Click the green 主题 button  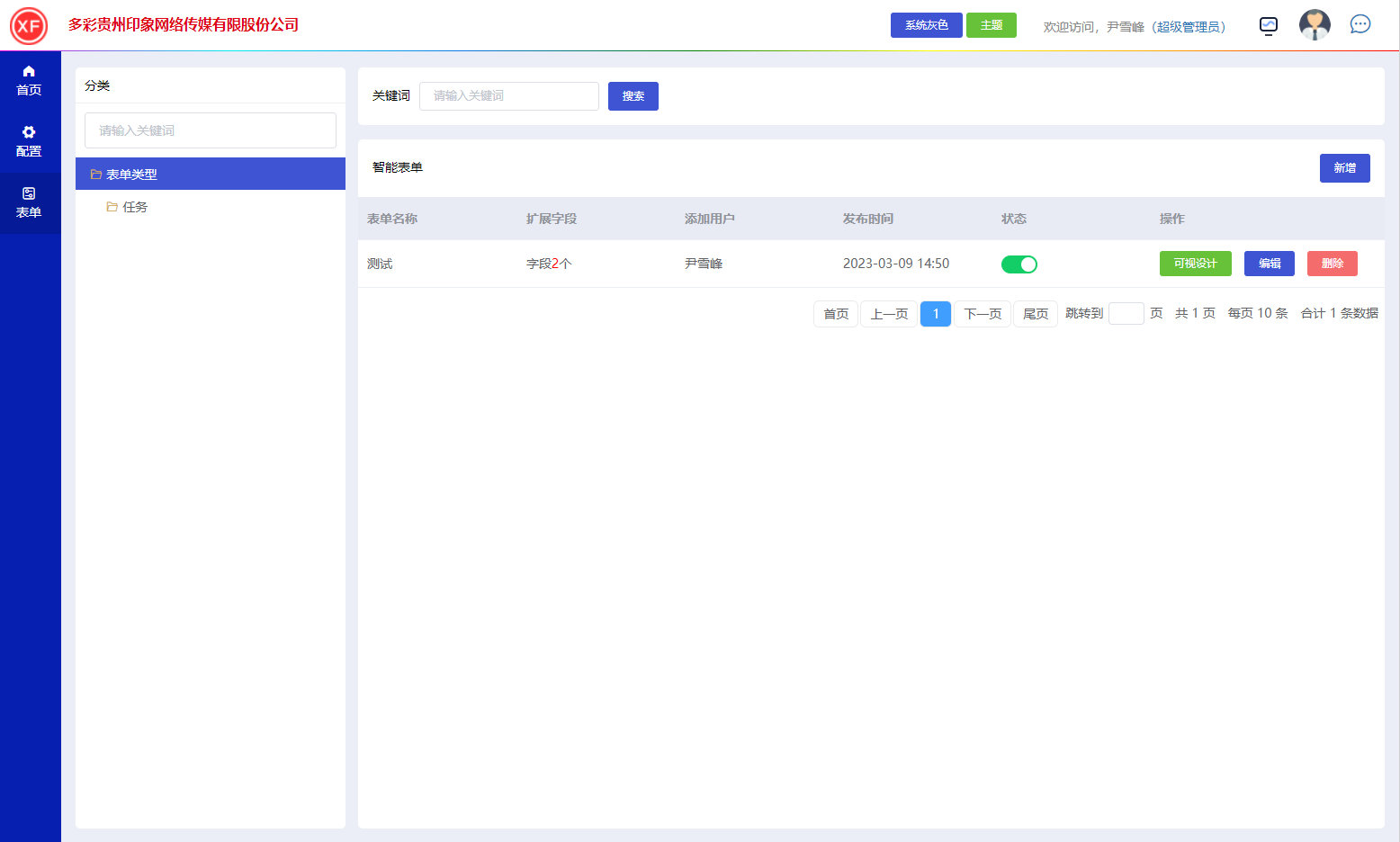click(x=991, y=25)
